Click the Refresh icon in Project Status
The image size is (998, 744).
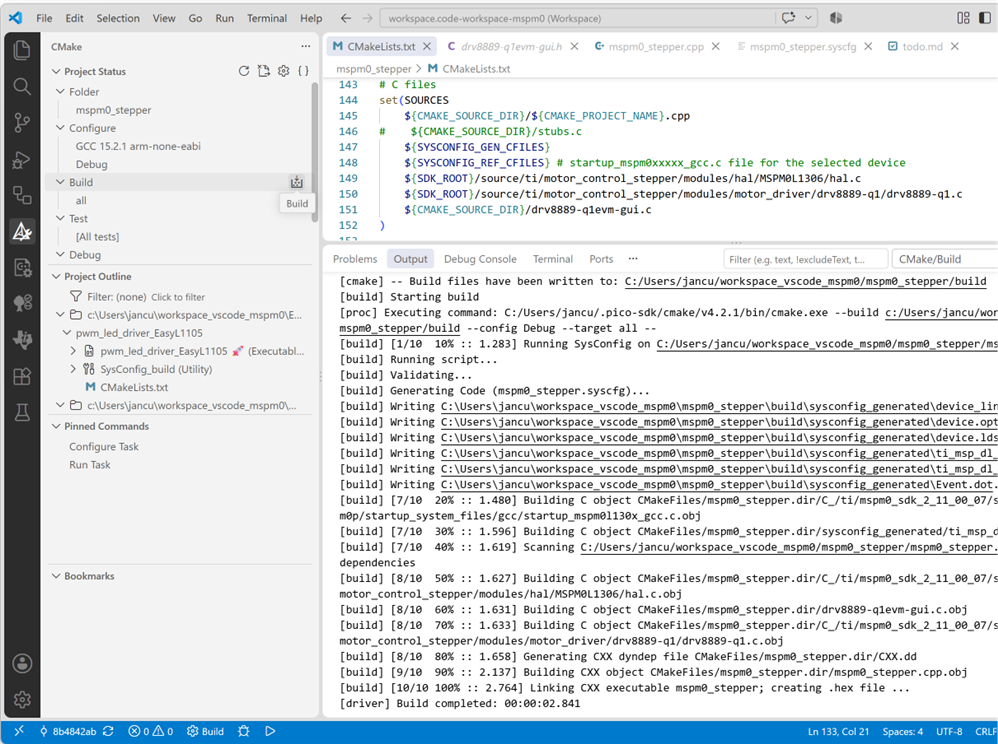click(244, 71)
